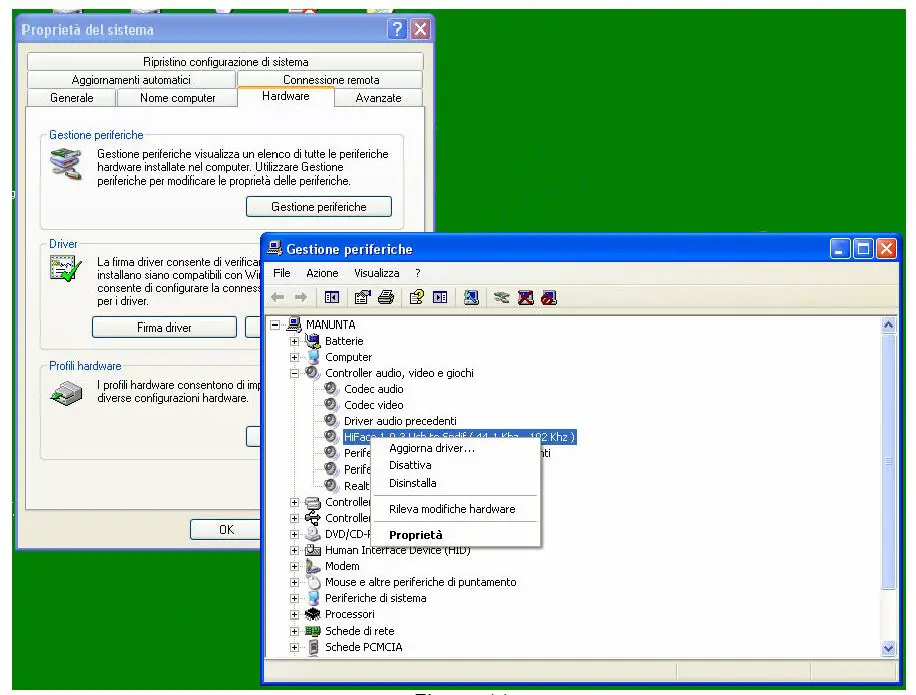Choose Rileva modifiche hardware in context menu
916x695 pixels.
pos(454,509)
